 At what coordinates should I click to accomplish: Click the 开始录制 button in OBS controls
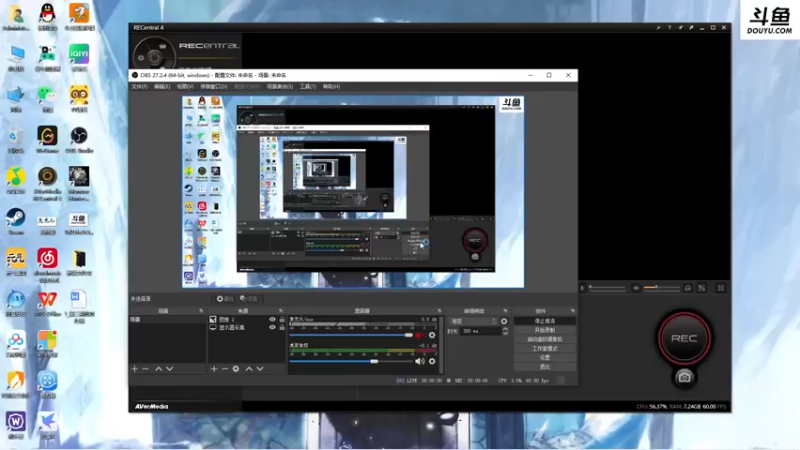(x=545, y=330)
